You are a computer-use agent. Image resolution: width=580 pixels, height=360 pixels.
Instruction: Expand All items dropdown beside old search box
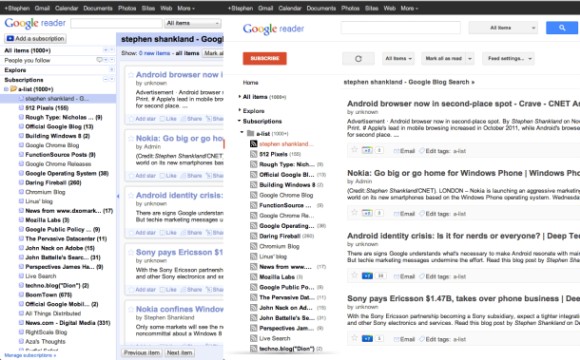[x=192, y=23]
